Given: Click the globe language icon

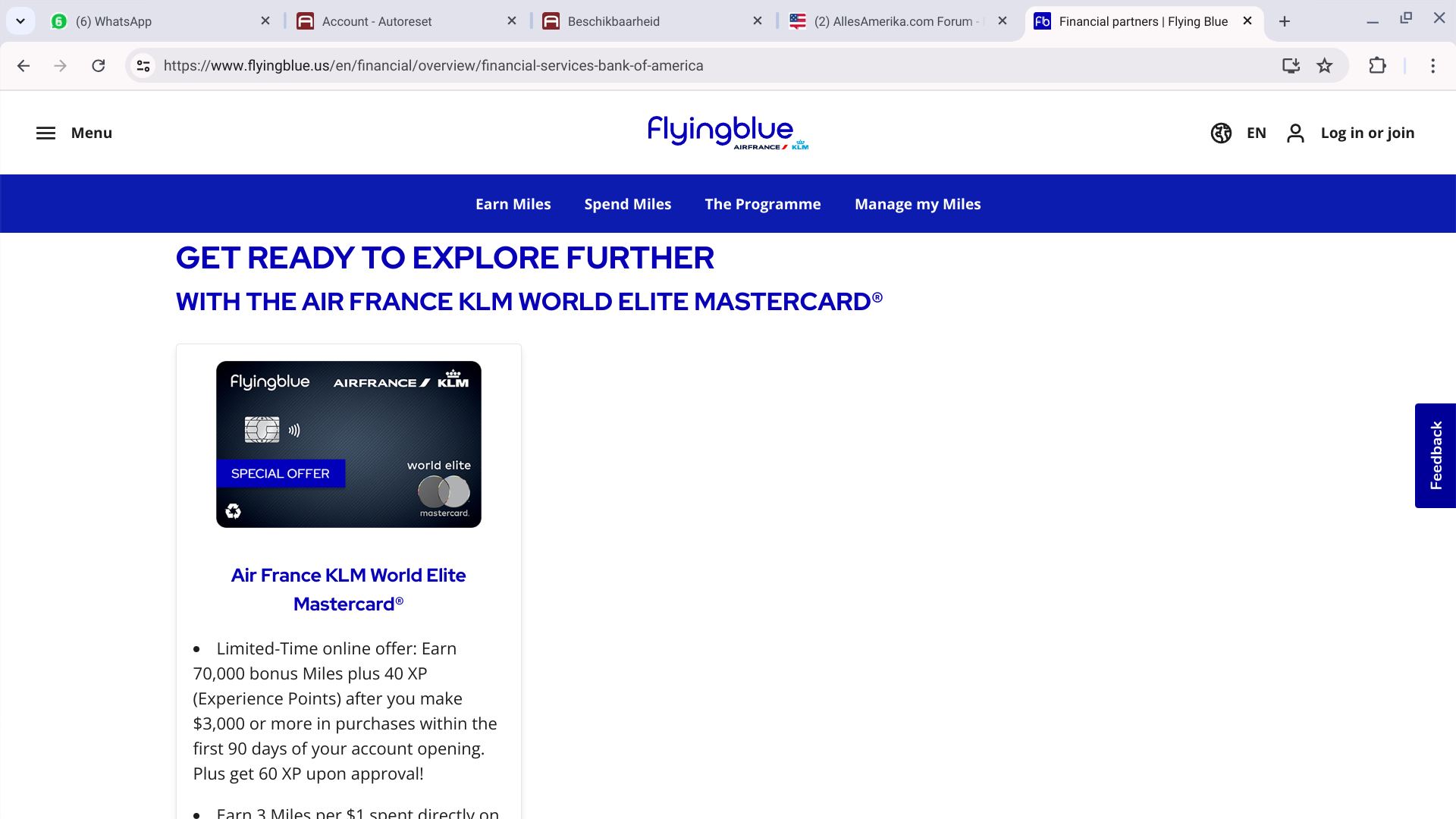Looking at the screenshot, I should click(1221, 133).
